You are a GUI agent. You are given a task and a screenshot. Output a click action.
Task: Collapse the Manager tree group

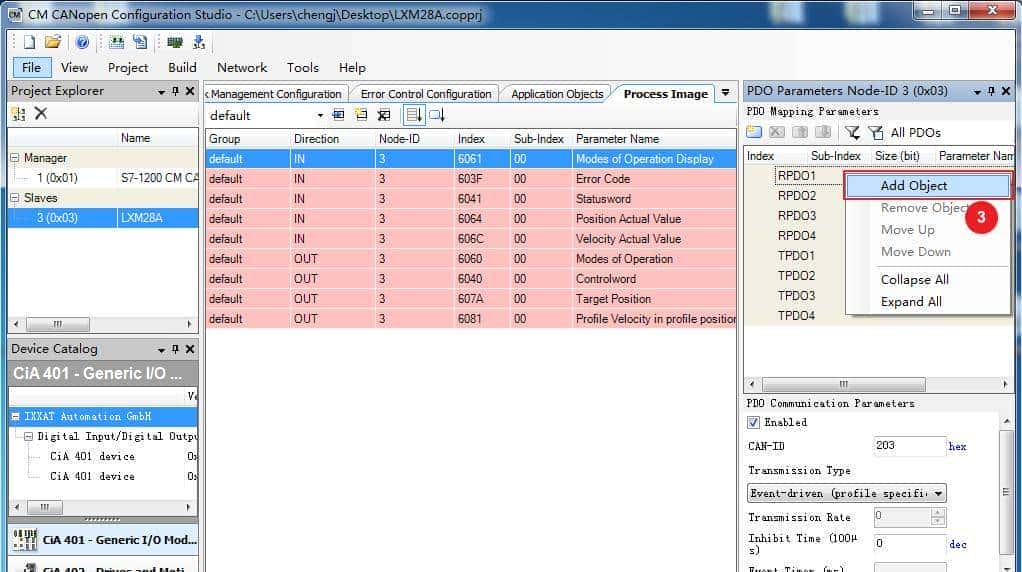pyautogui.click(x=15, y=158)
